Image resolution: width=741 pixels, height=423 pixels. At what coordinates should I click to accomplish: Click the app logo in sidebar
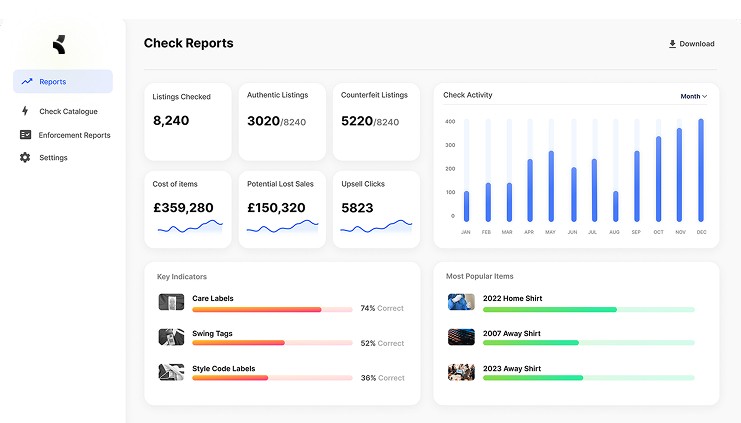coord(59,44)
